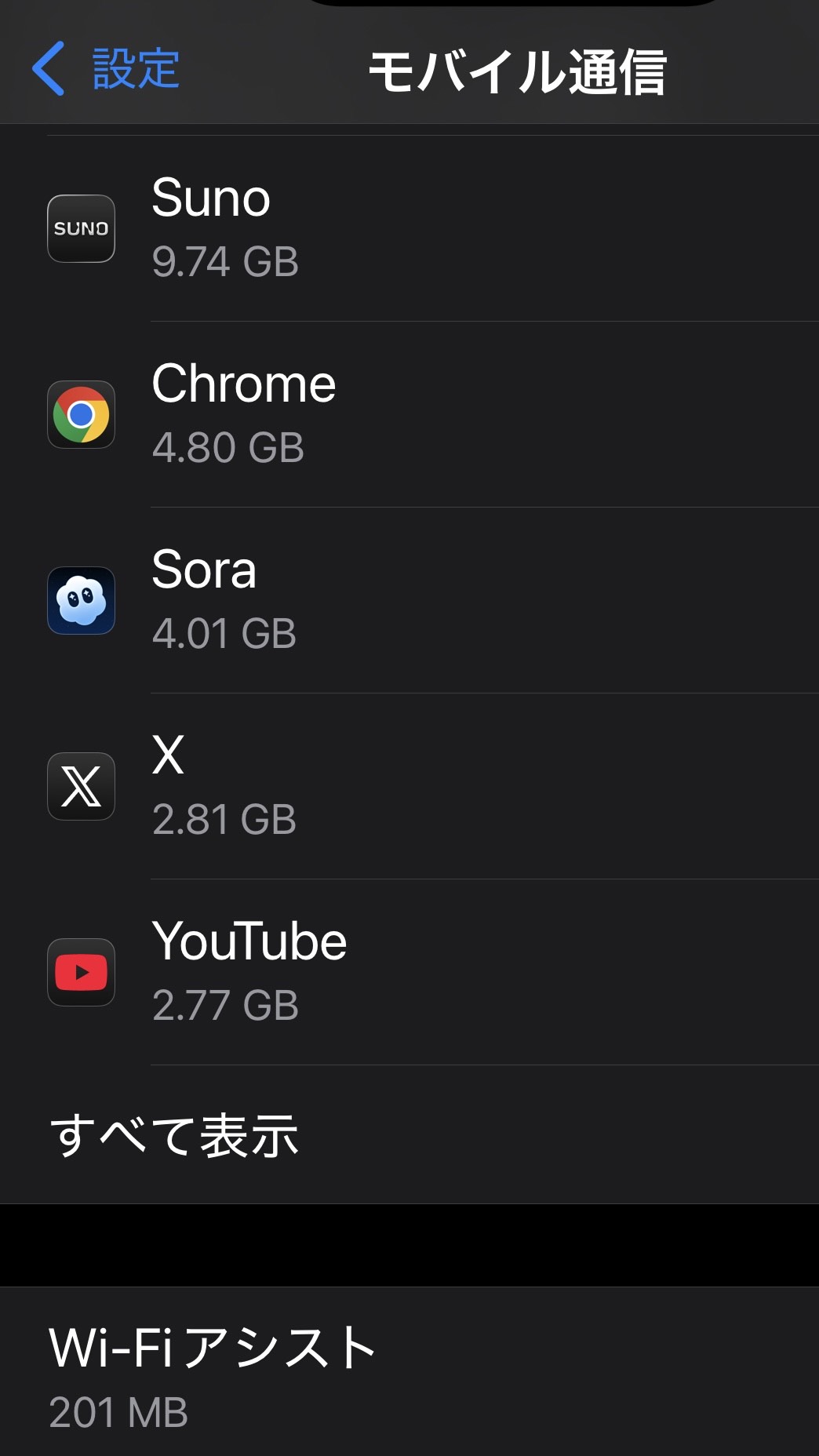This screenshot has width=819, height=1456.
Task: Tap the Sora app icon
Action: coord(81,600)
